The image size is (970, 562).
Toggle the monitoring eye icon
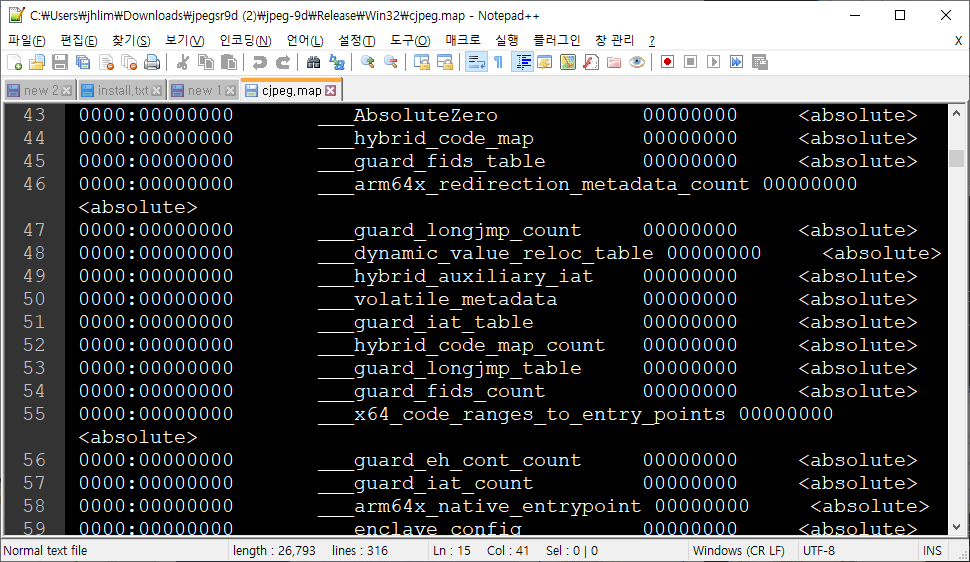tap(637, 63)
